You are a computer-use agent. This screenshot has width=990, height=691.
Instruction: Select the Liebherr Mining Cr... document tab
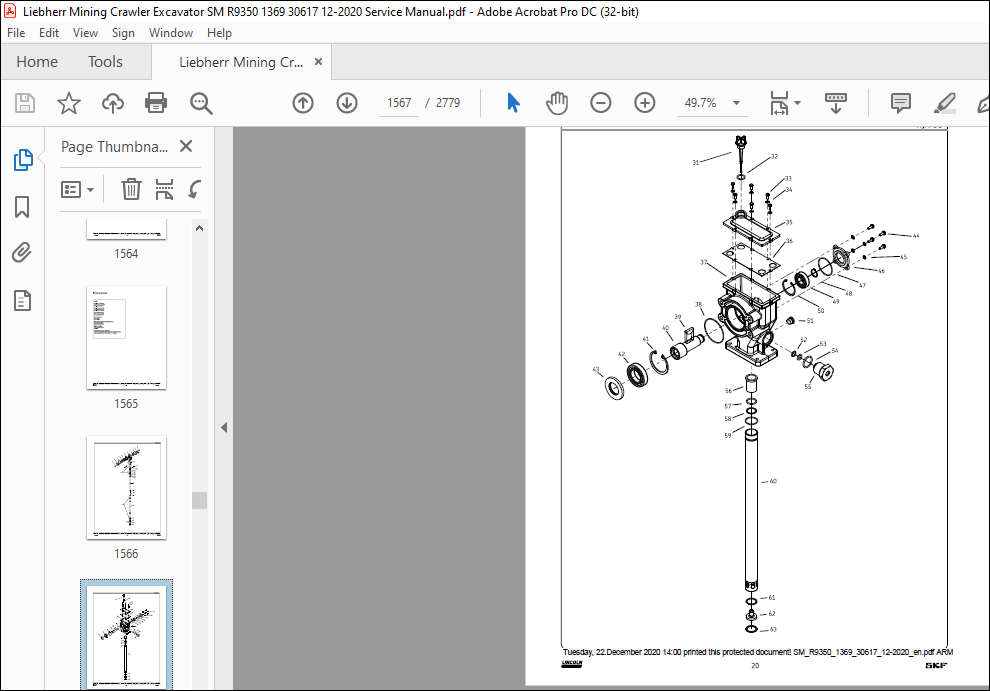pos(241,62)
